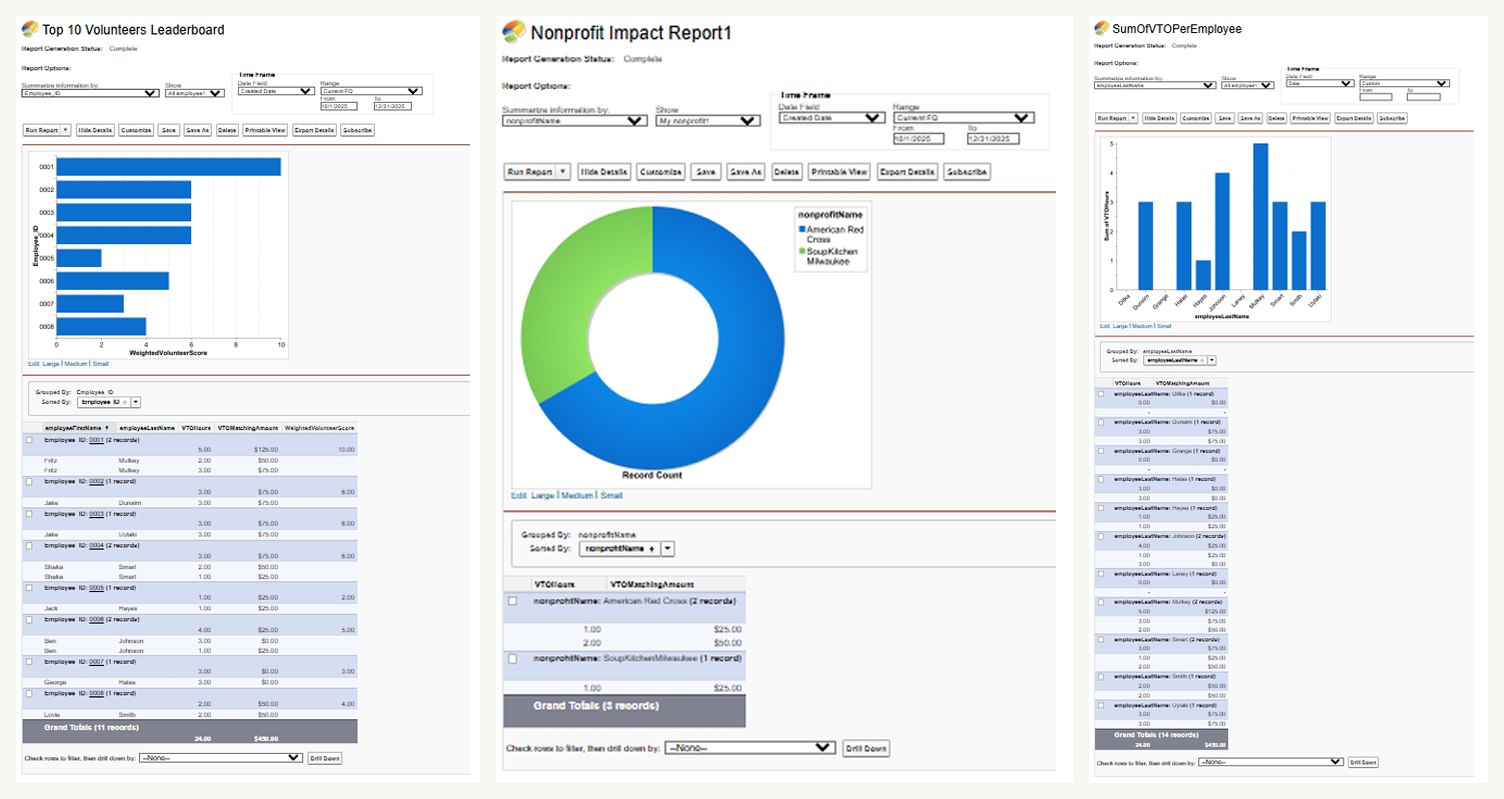The image size is (1504, 799).
Task: Click Delete in the SumOfVTOPerEmployee report
Action: [x=1276, y=118]
